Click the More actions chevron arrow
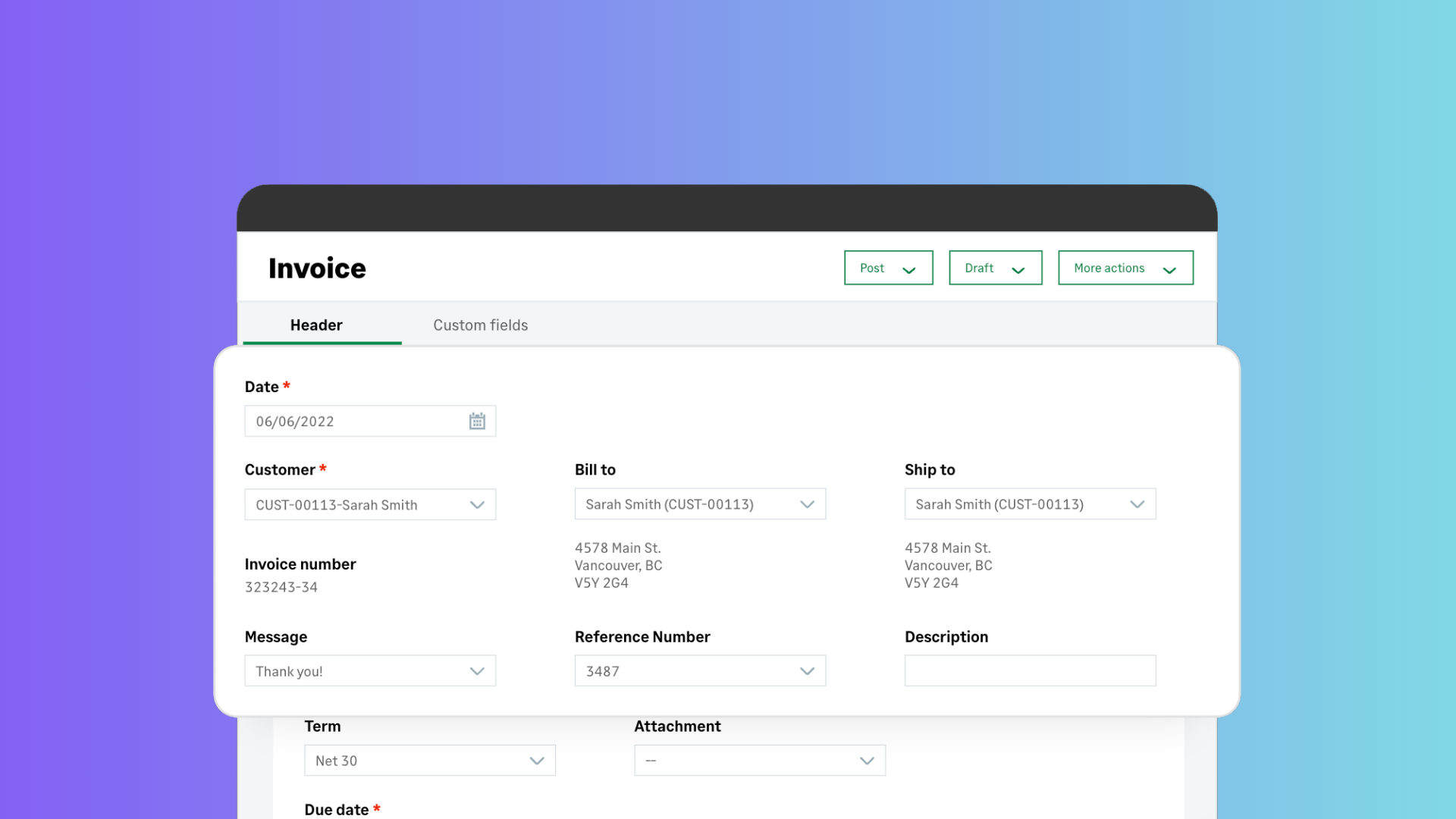This screenshot has width=1456, height=819. [1169, 270]
